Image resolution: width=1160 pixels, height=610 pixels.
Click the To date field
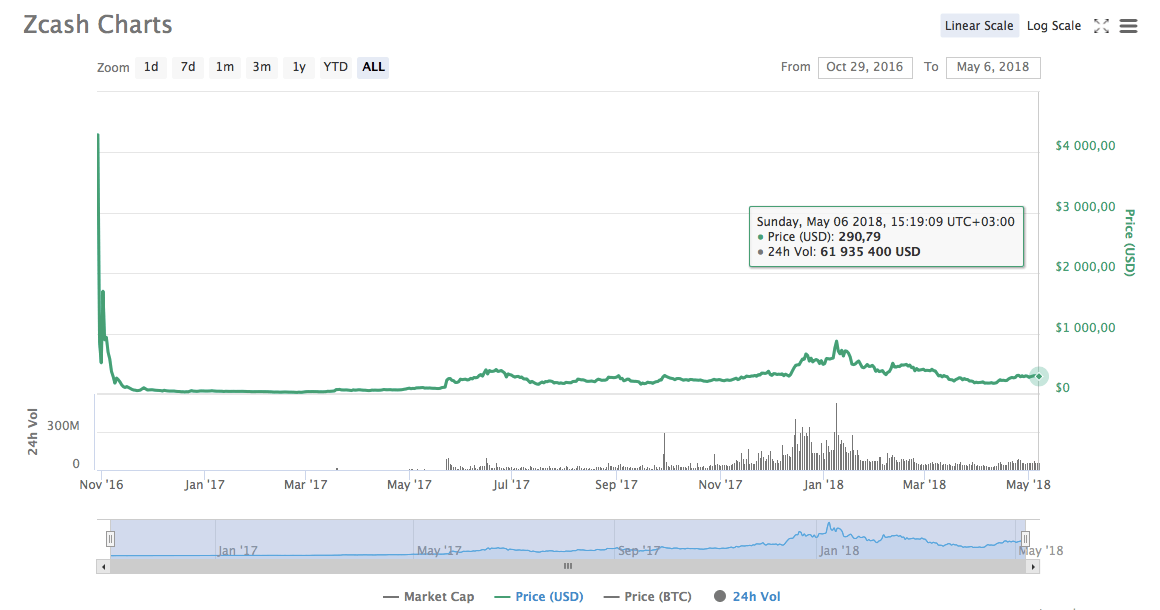(x=993, y=67)
